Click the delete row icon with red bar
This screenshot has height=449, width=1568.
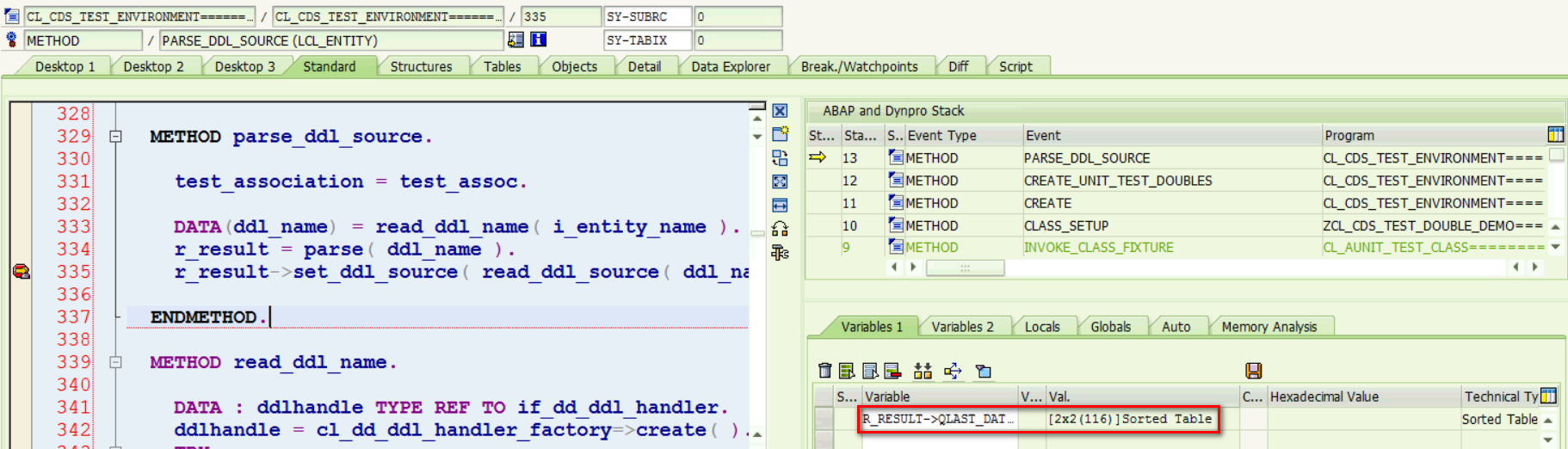tap(892, 371)
